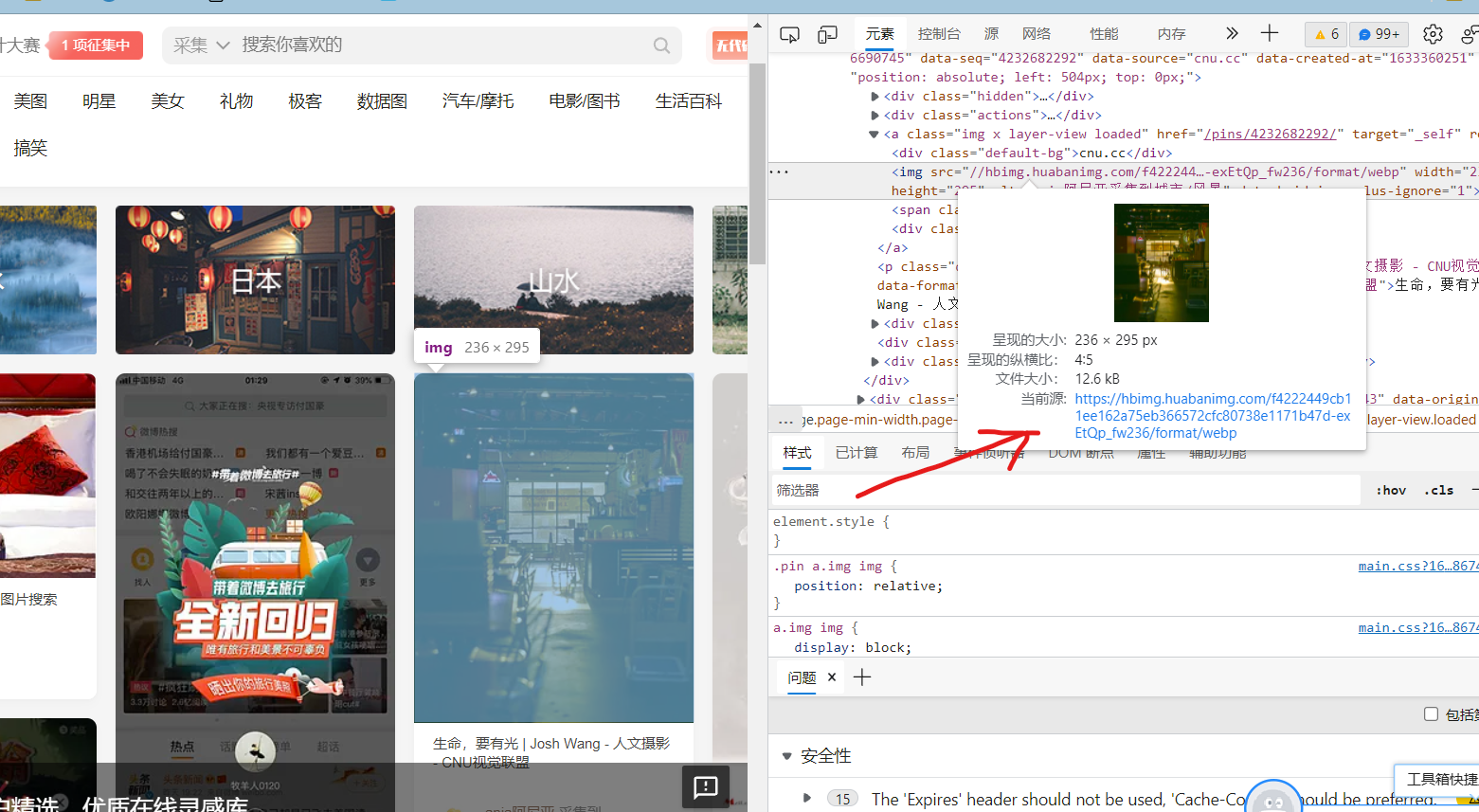Open DevTools settings gear
The width and height of the screenshot is (1479, 812).
pyautogui.click(x=1433, y=34)
